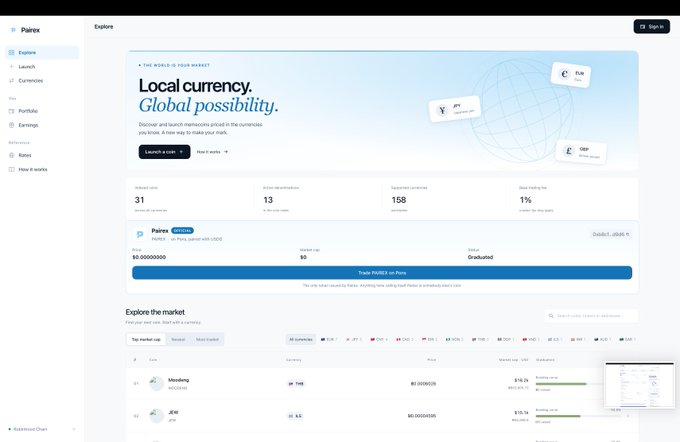Follow the How it works link in the hero banner
This screenshot has width=680, height=442.
(212, 152)
